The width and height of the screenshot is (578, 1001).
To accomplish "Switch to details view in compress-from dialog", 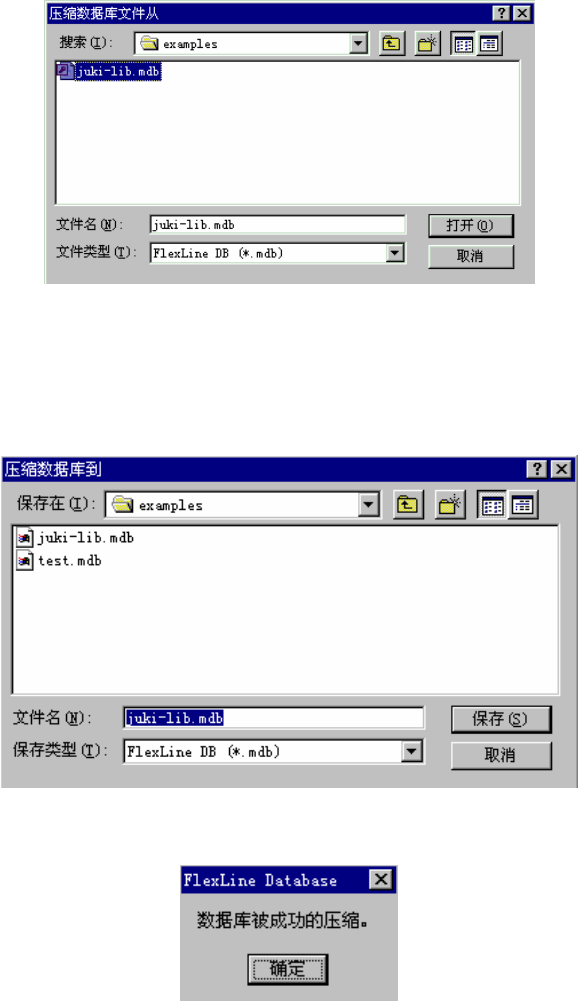I will [489, 43].
